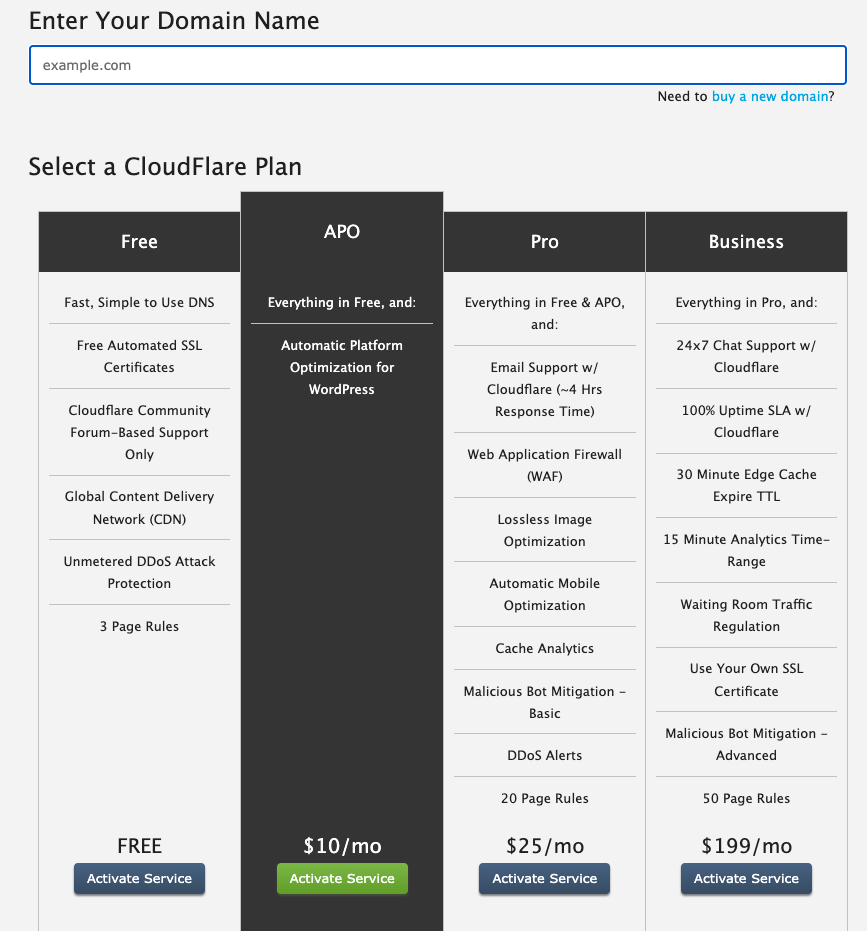This screenshot has width=867, height=931.
Task: Click the Select a CloudFlare Plan heading
Action: point(165,166)
